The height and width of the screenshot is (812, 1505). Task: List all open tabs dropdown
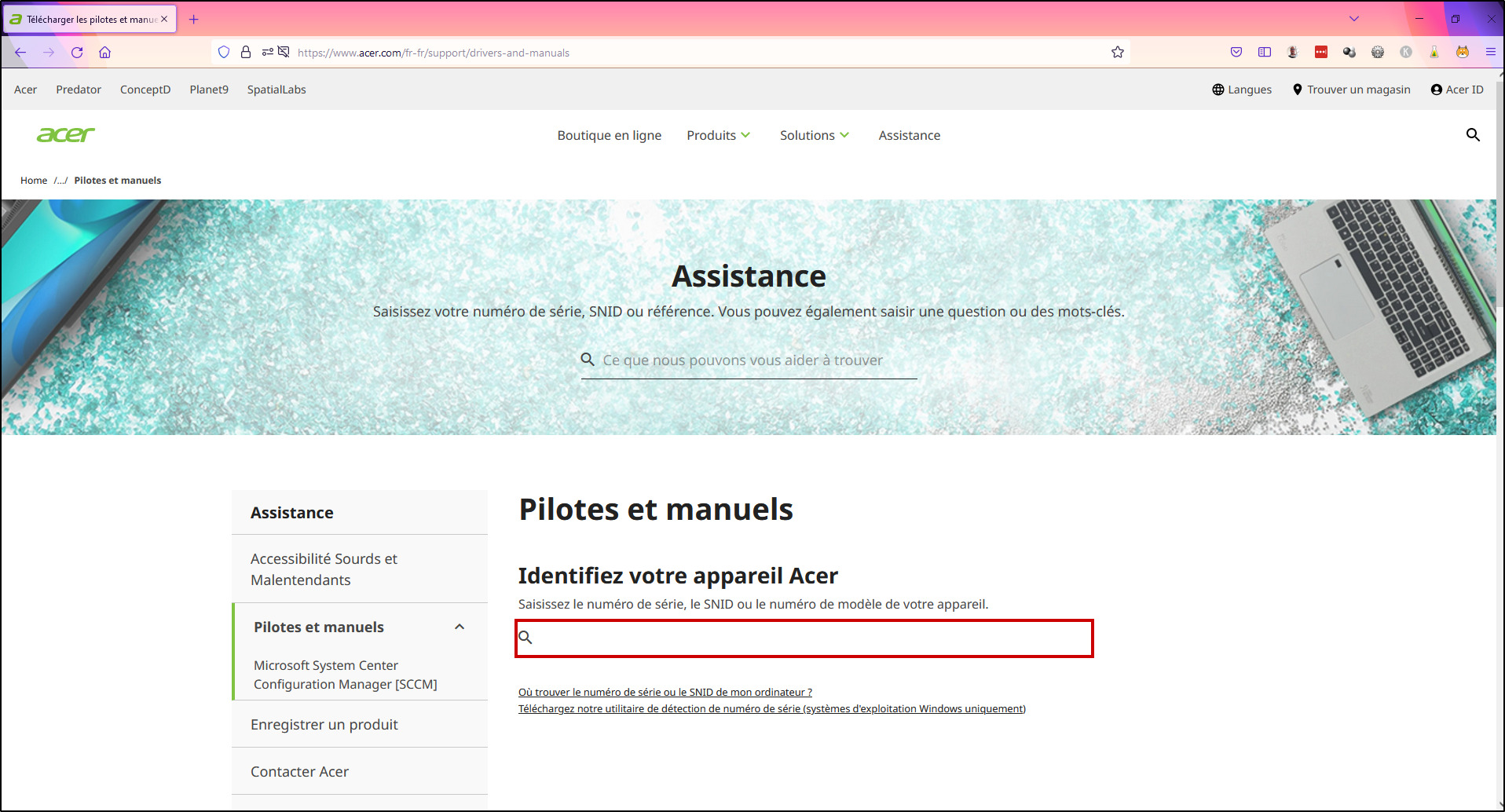[x=1354, y=19]
